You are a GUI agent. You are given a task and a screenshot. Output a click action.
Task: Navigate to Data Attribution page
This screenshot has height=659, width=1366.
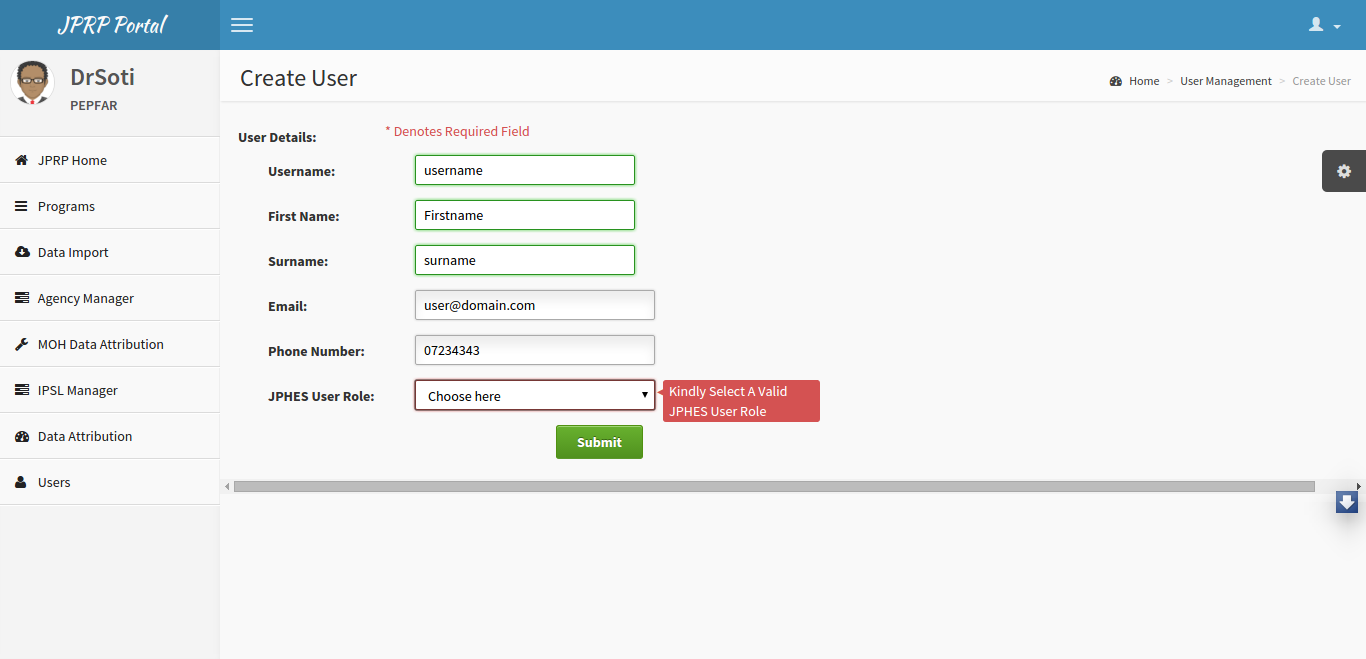click(109, 436)
